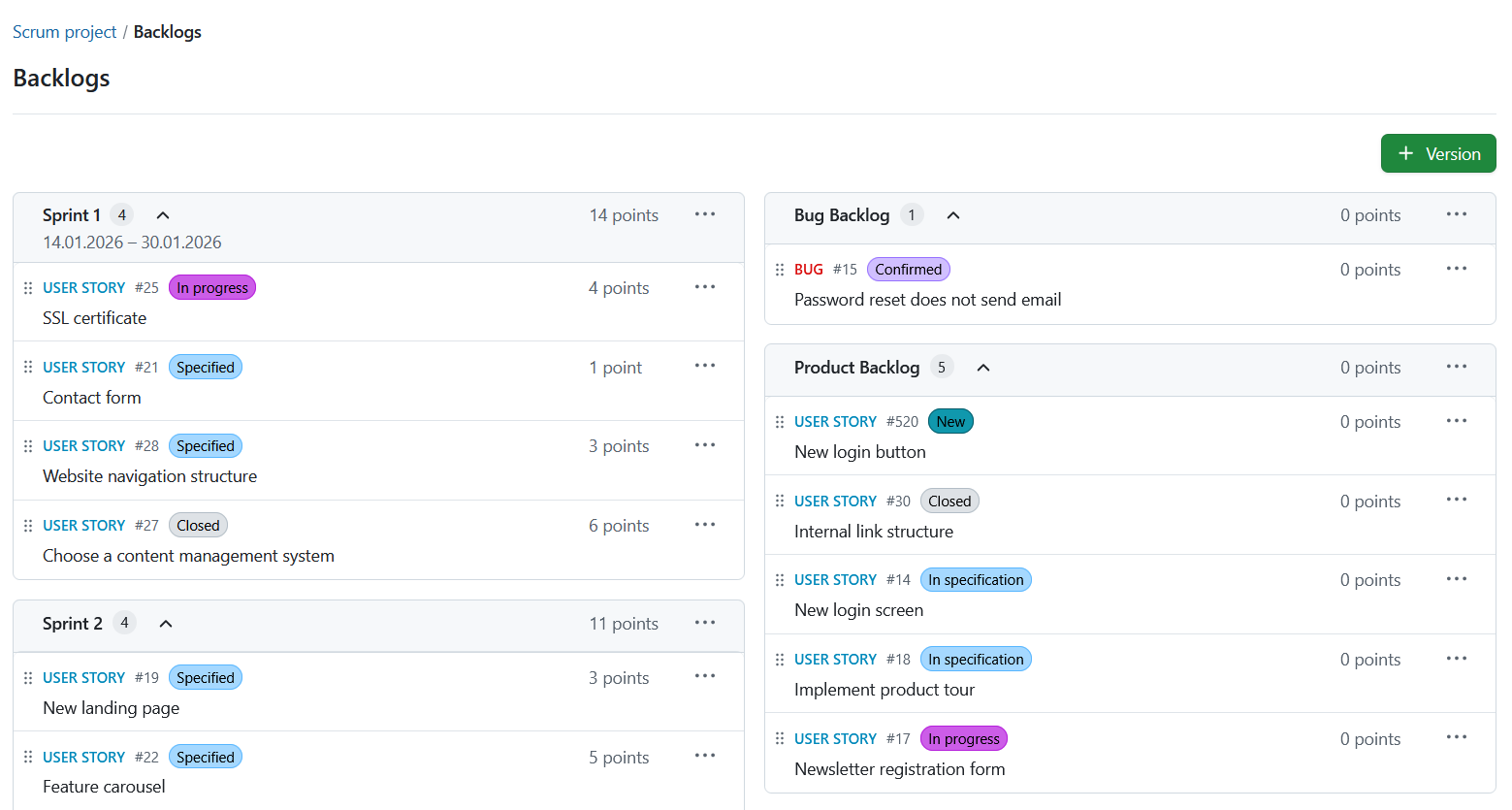Viewport: 1512px width, 810px height.
Task: Open the options menu for bug #15
Action: point(1456,269)
